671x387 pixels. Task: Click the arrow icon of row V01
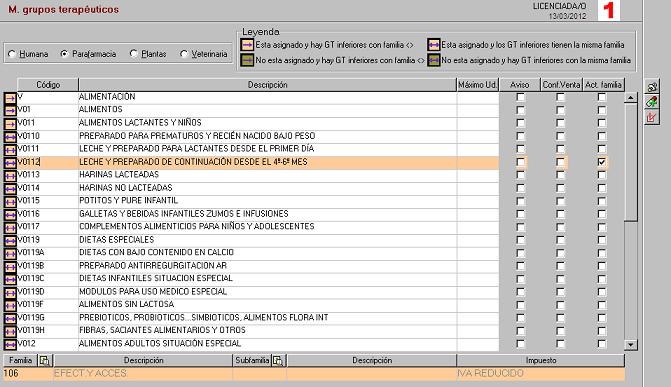coord(10,111)
